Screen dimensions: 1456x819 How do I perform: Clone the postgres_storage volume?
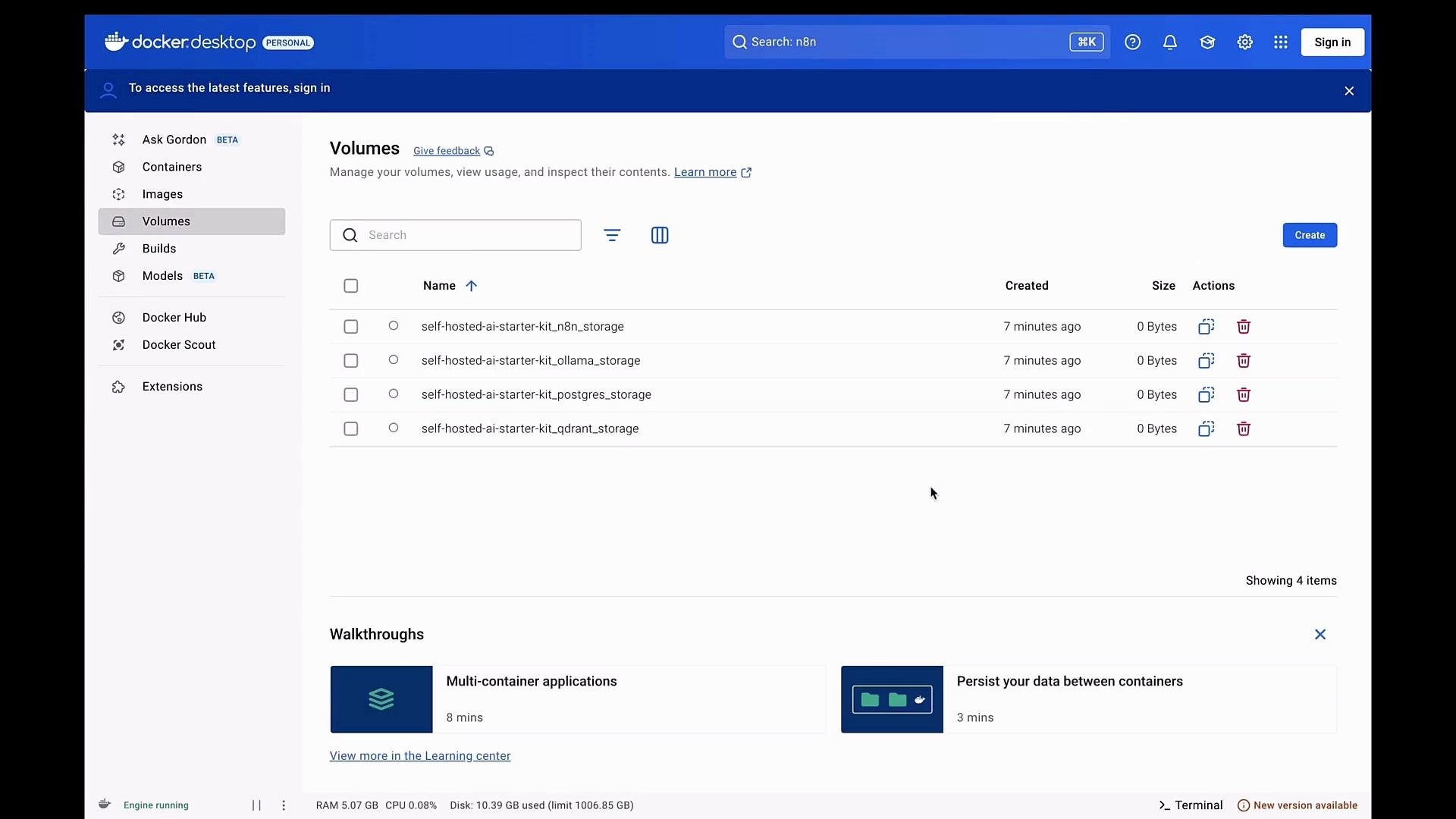pos(1206,395)
